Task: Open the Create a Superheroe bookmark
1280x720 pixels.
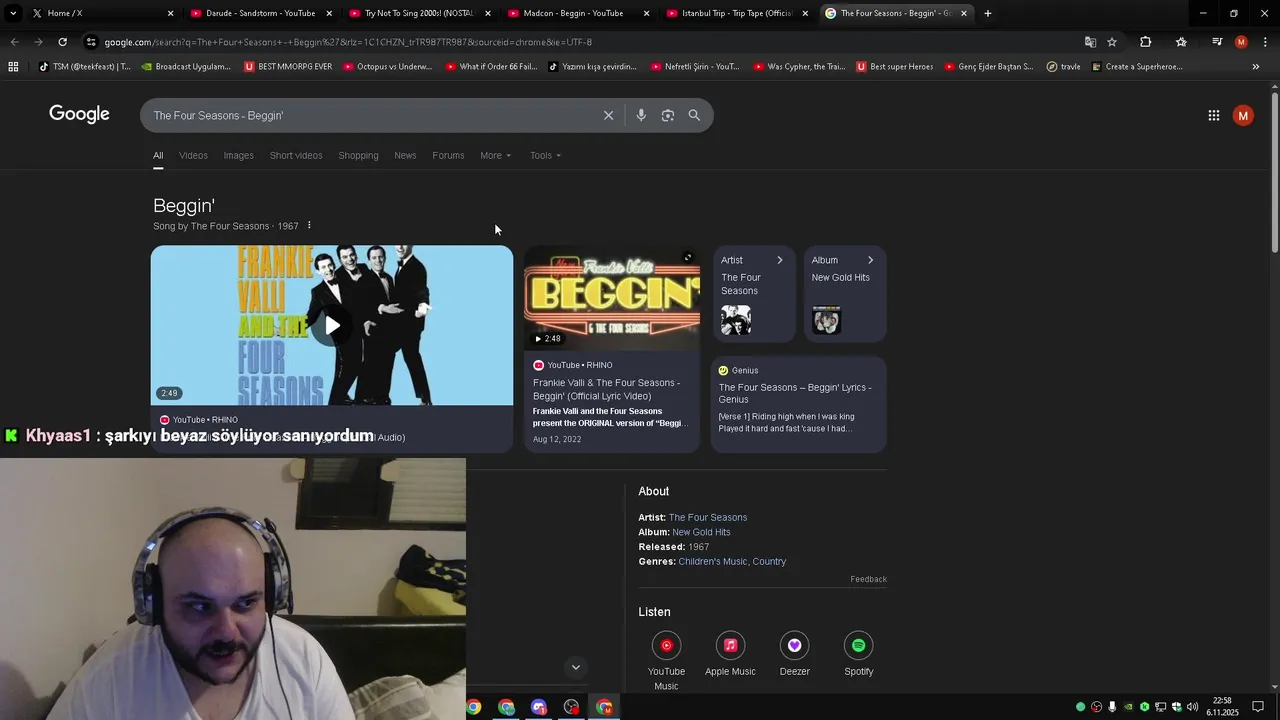Action: tap(1136, 67)
